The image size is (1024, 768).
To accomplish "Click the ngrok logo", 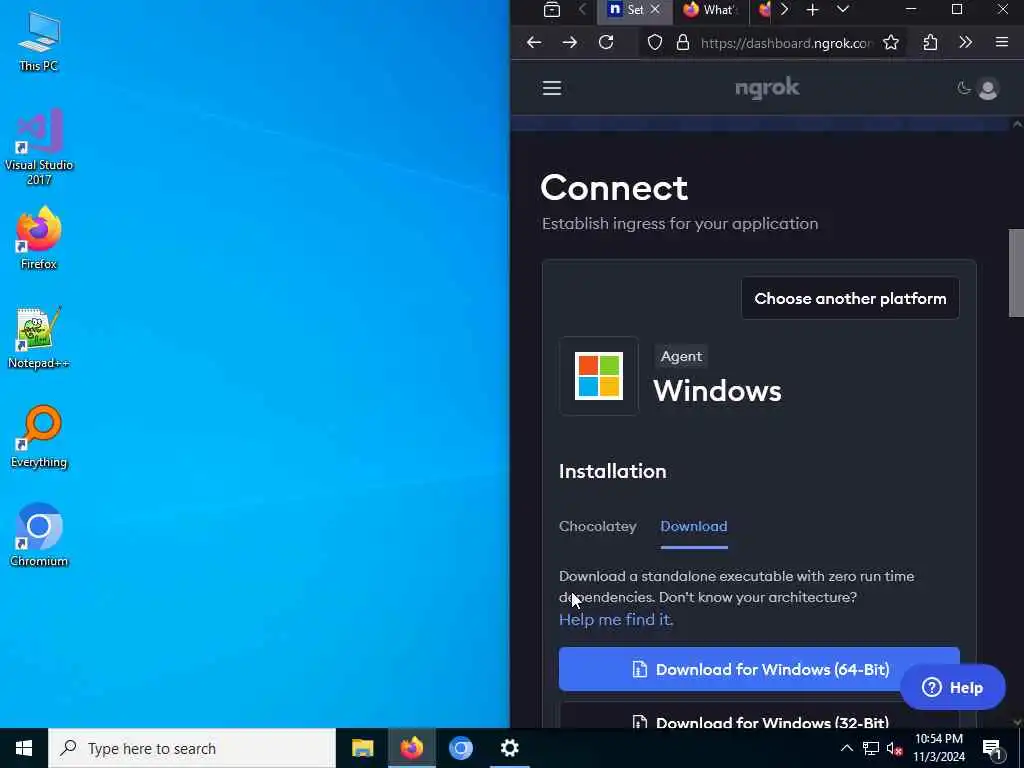I will (767, 88).
